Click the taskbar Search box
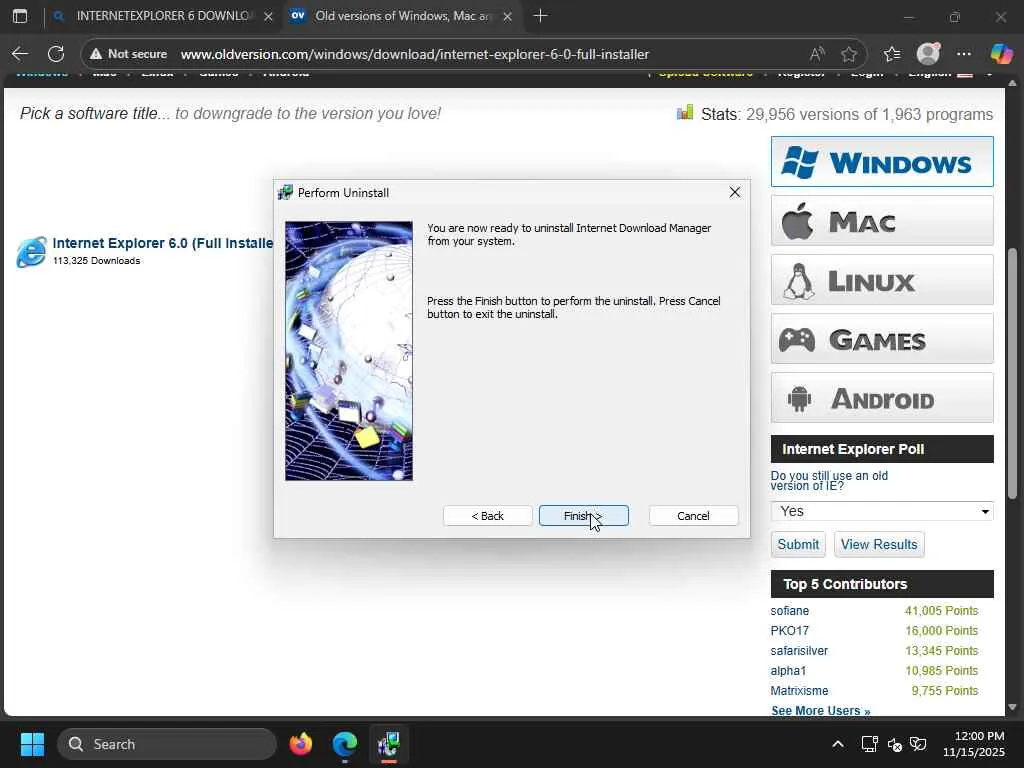This screenshot has width=1024, height=768. [167, 744]
